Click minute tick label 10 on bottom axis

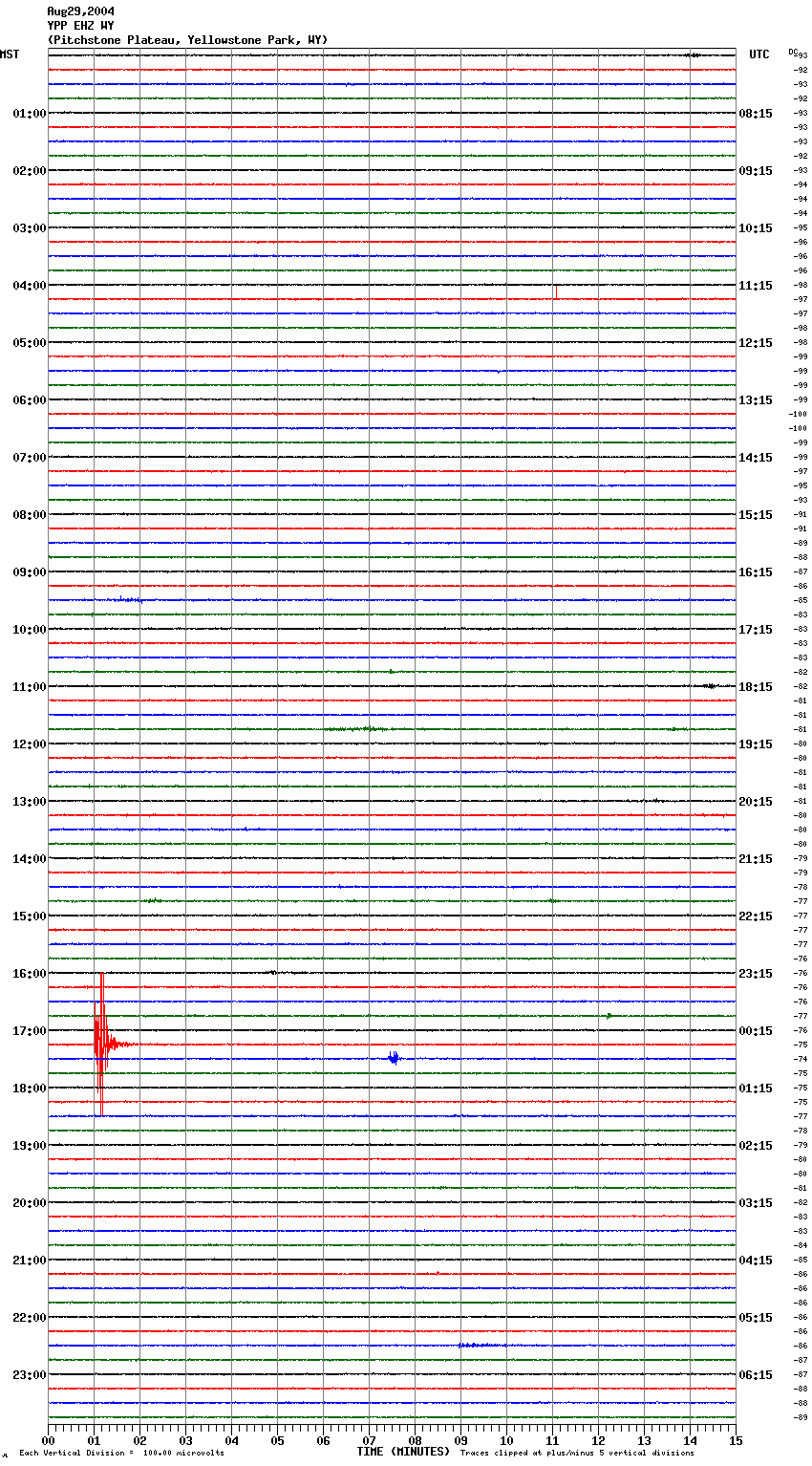coord(506,1440)
